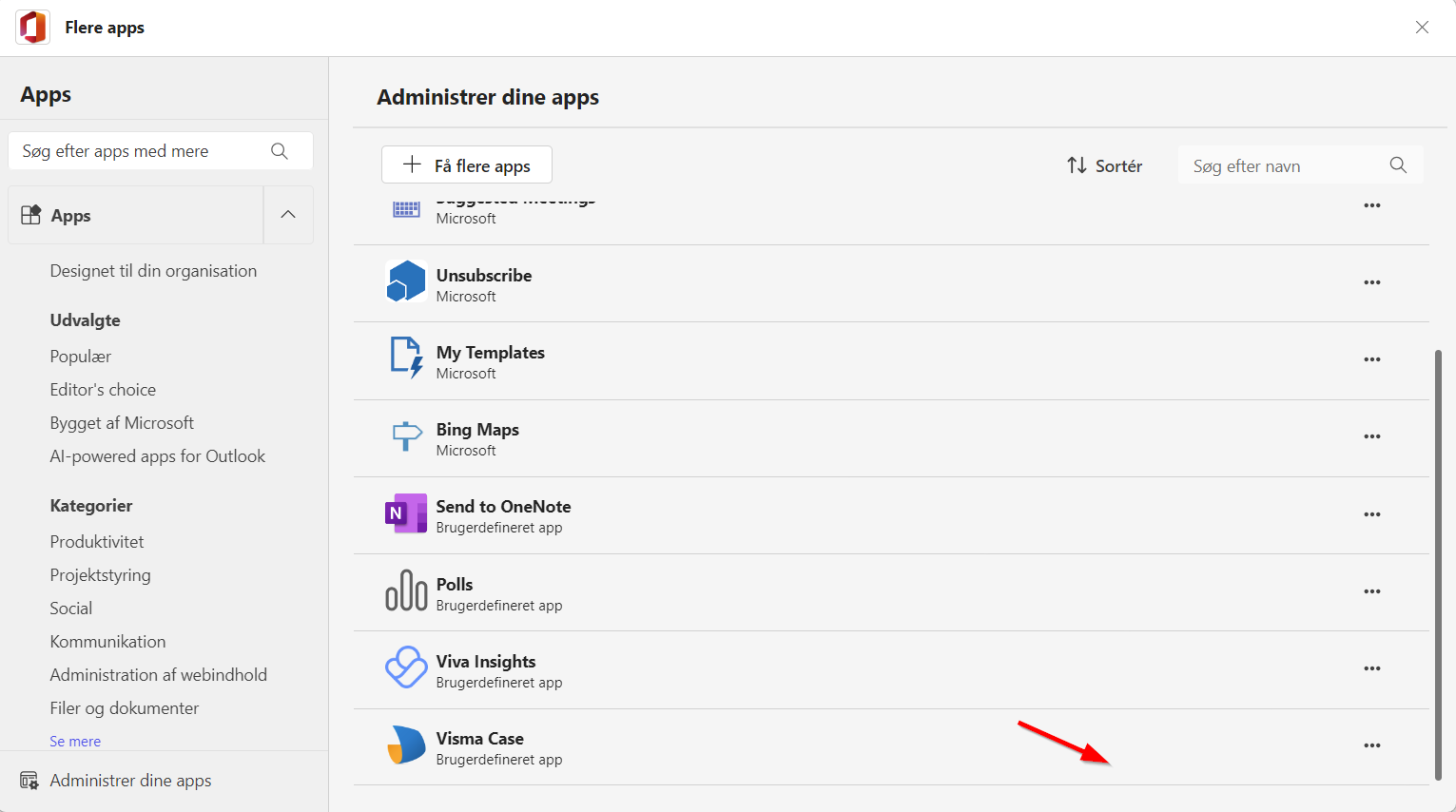
Task: Open more options for Polls
Action: (1372, 591)
